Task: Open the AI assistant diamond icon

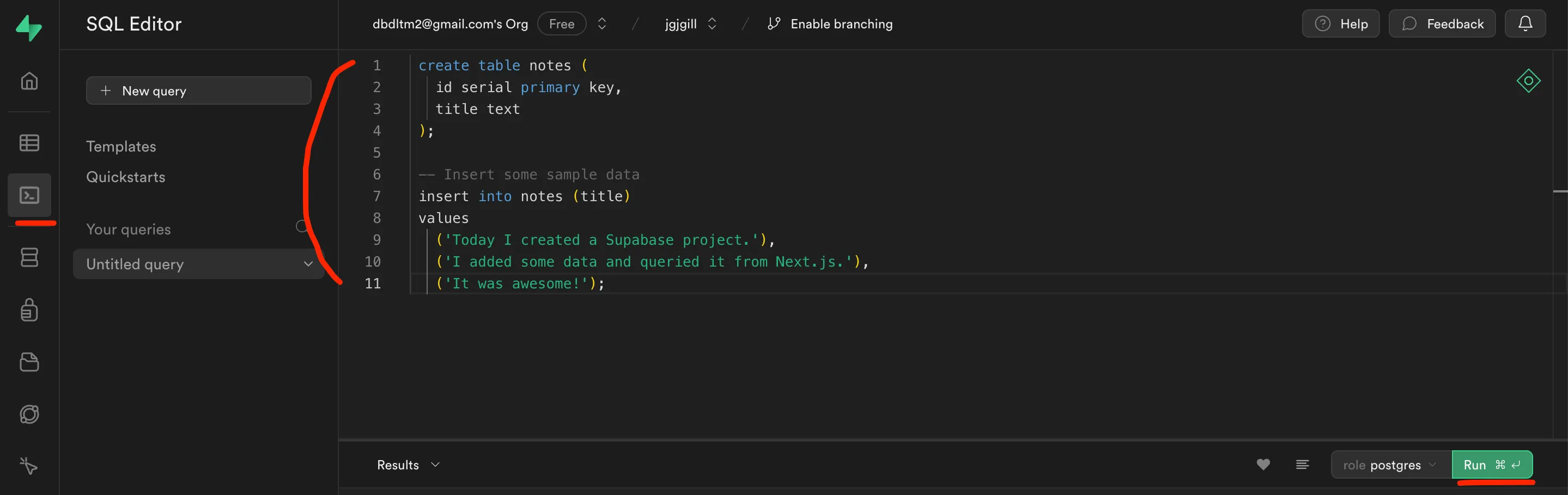Action: pyautogui.click(x=1528, y=81)
